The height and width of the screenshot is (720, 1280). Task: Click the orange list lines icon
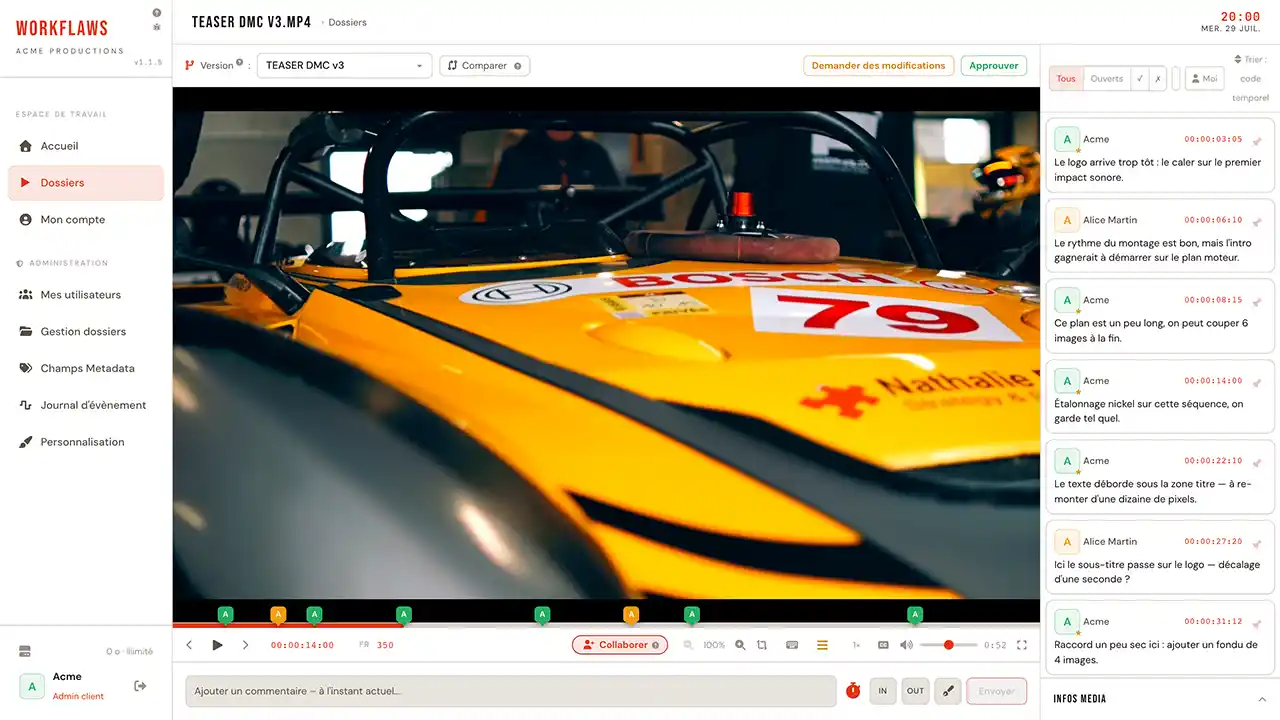pyautogui.click(x=822, y=645)
